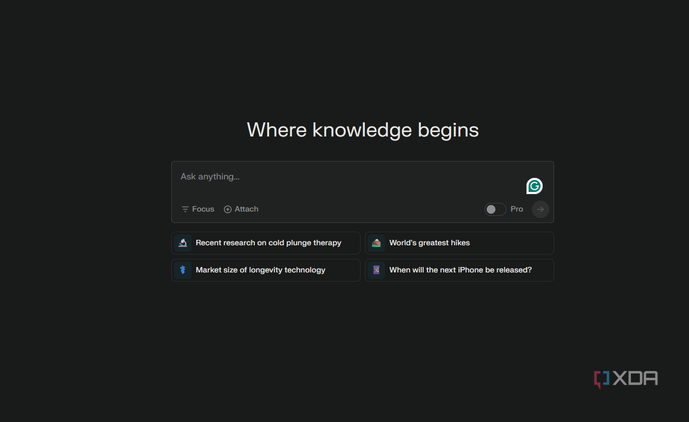
Task: Toggle the Pro search switch on
Action: (x=495, y=209)
